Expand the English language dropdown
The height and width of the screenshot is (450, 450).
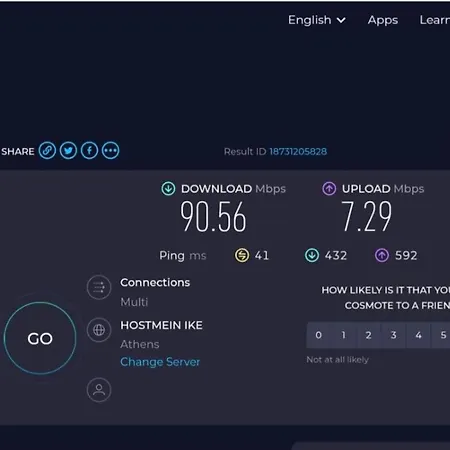click(317, 20)
